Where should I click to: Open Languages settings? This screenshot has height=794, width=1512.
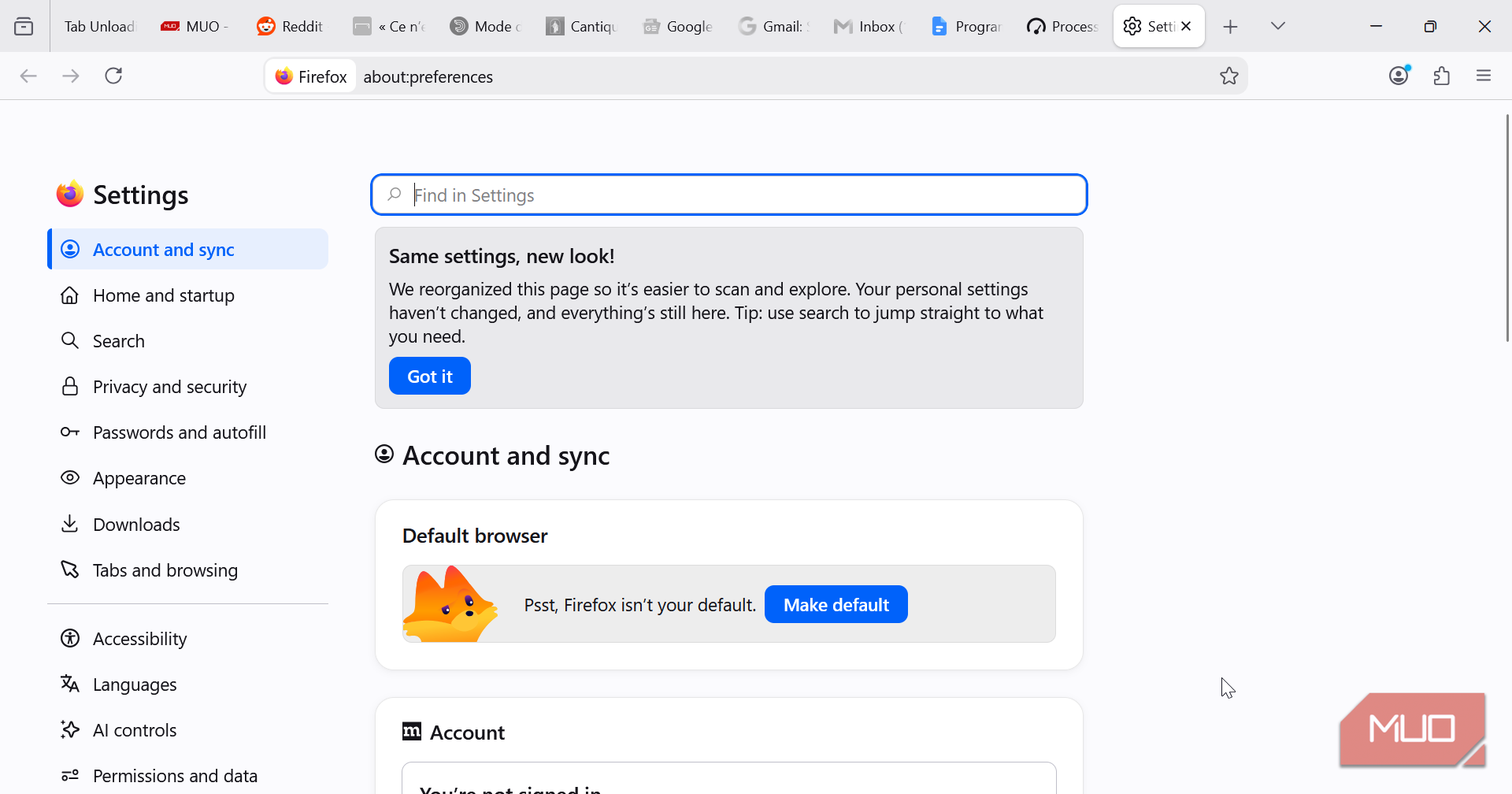[188, 685]
